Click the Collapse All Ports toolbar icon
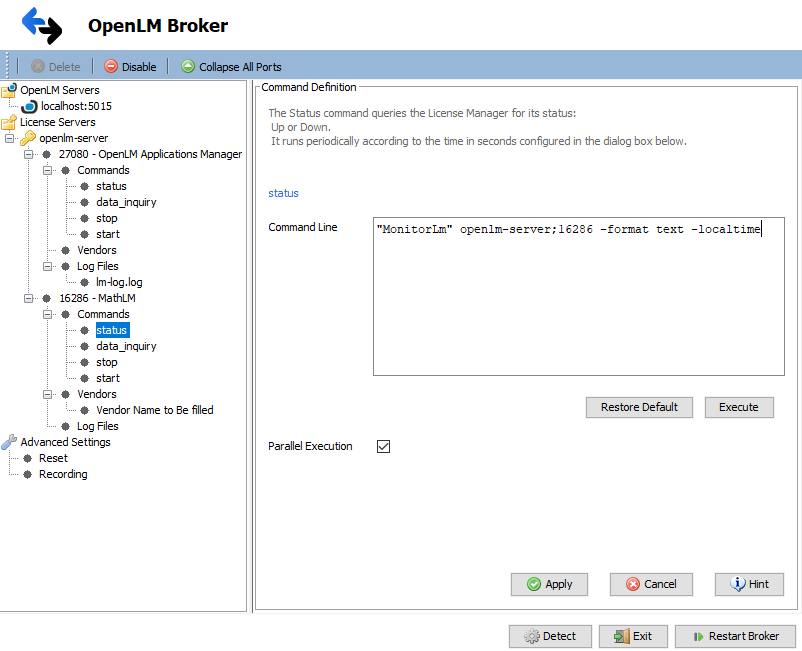Viewport: 802px width, 651px height. (187, 66)
